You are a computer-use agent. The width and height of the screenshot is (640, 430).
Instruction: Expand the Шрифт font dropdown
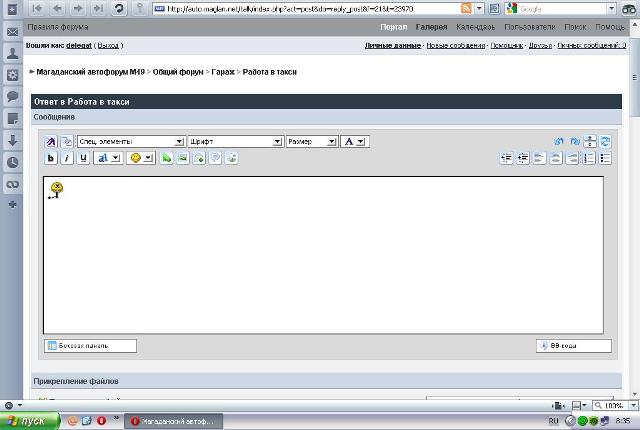[x=235, y=142]
